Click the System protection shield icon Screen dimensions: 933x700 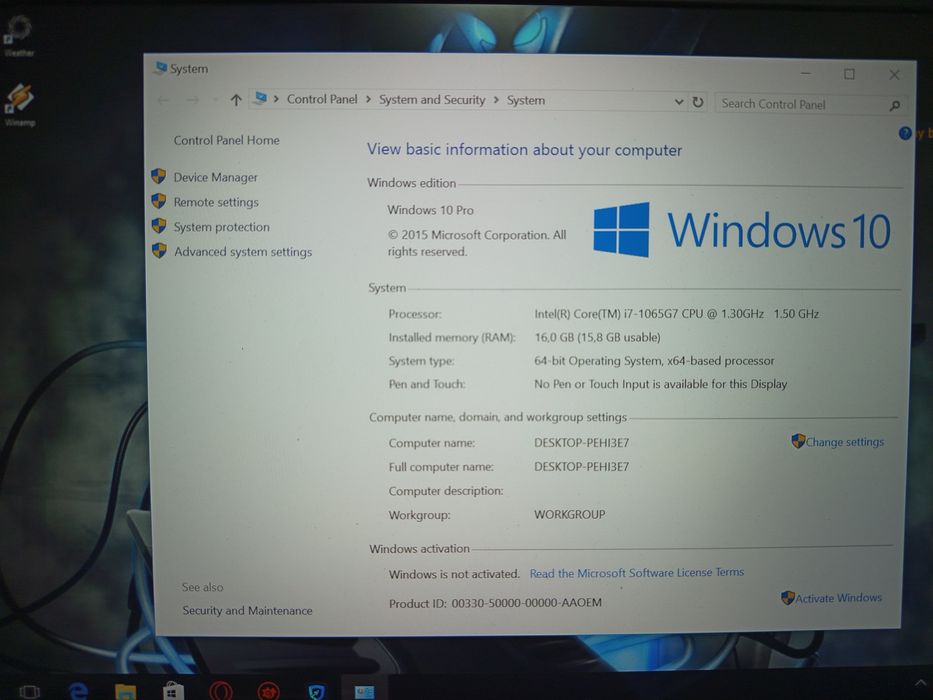click(x=158, y=226)
